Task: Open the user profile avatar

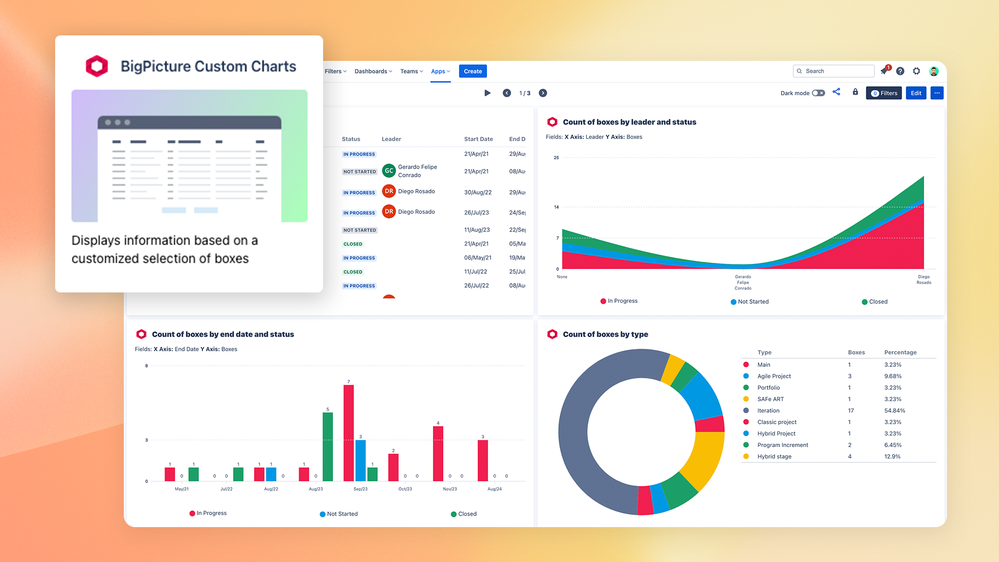Action: tap(934, 71)
